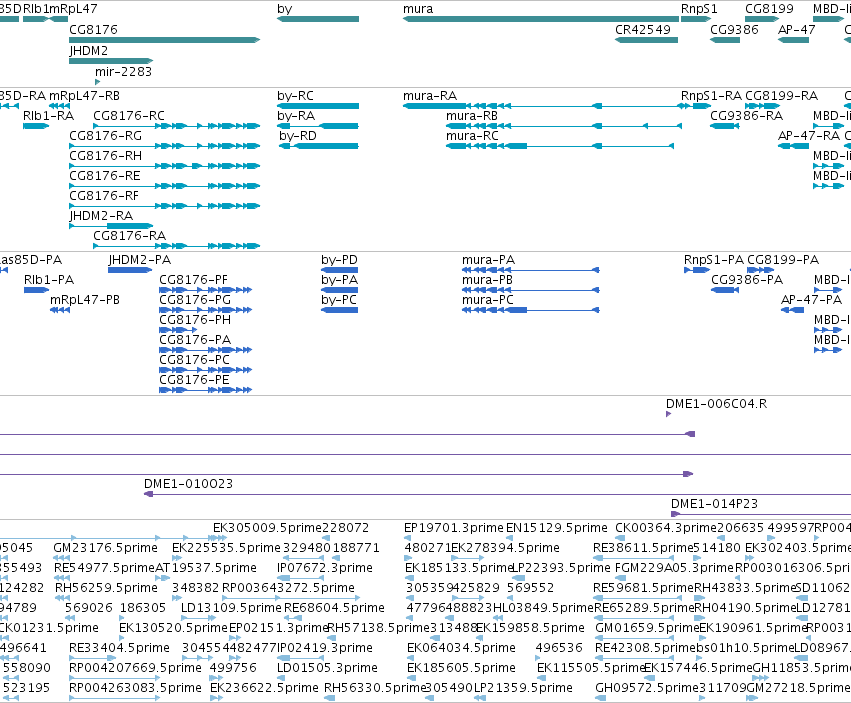
Task: Open the mura-PC protein label
Action: point(487,300)
